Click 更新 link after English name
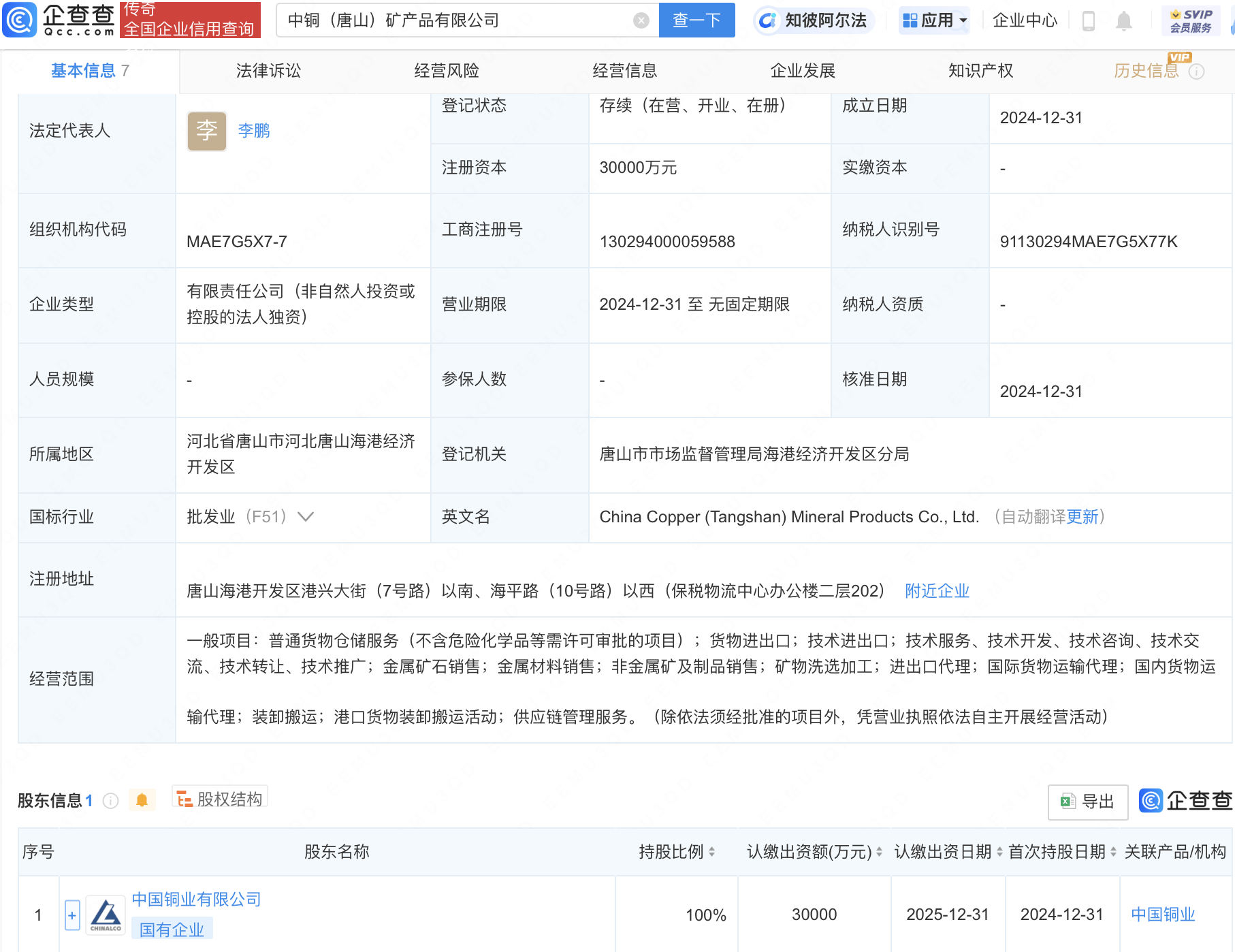Image resolution: width=1235 pixels, height=952 pixels. point(1082,517)
